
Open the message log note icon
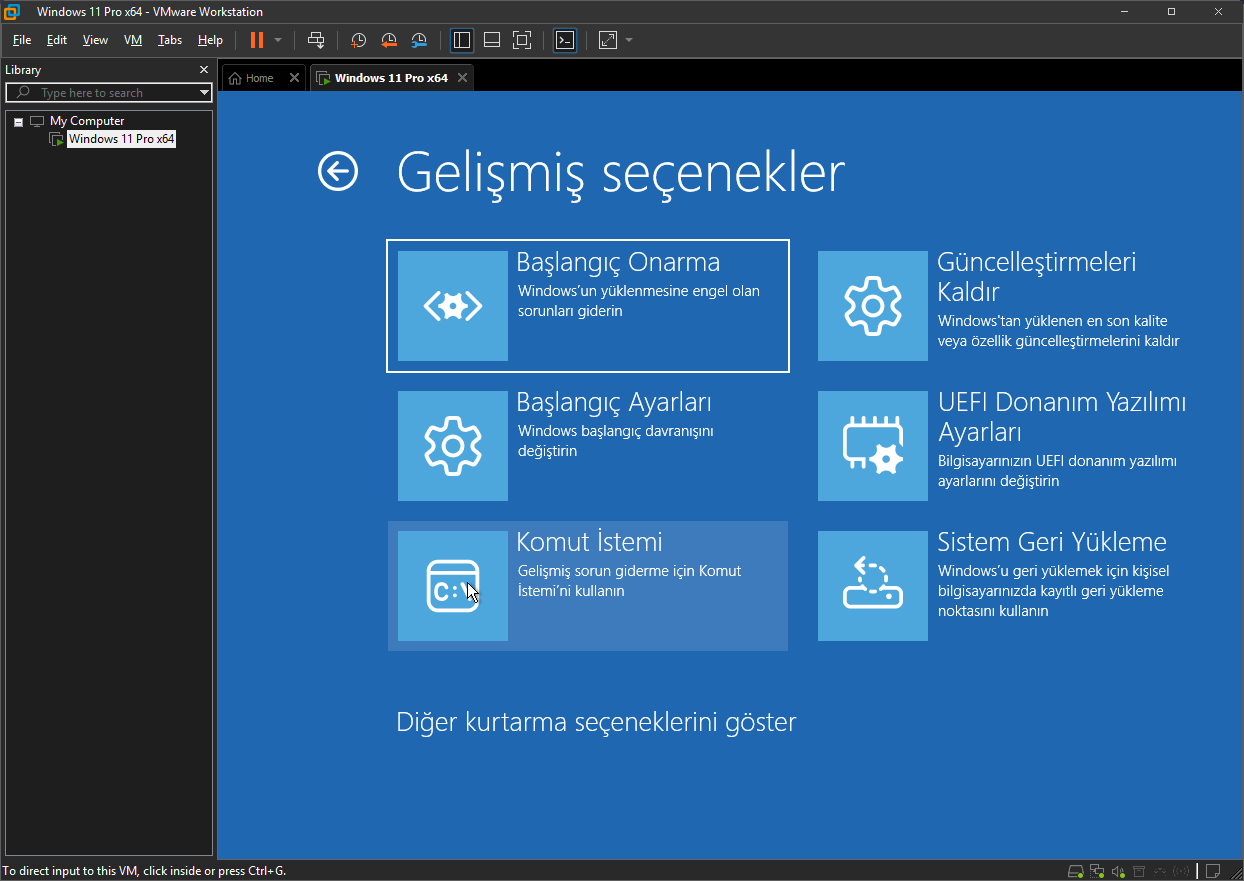[1212, 871]
